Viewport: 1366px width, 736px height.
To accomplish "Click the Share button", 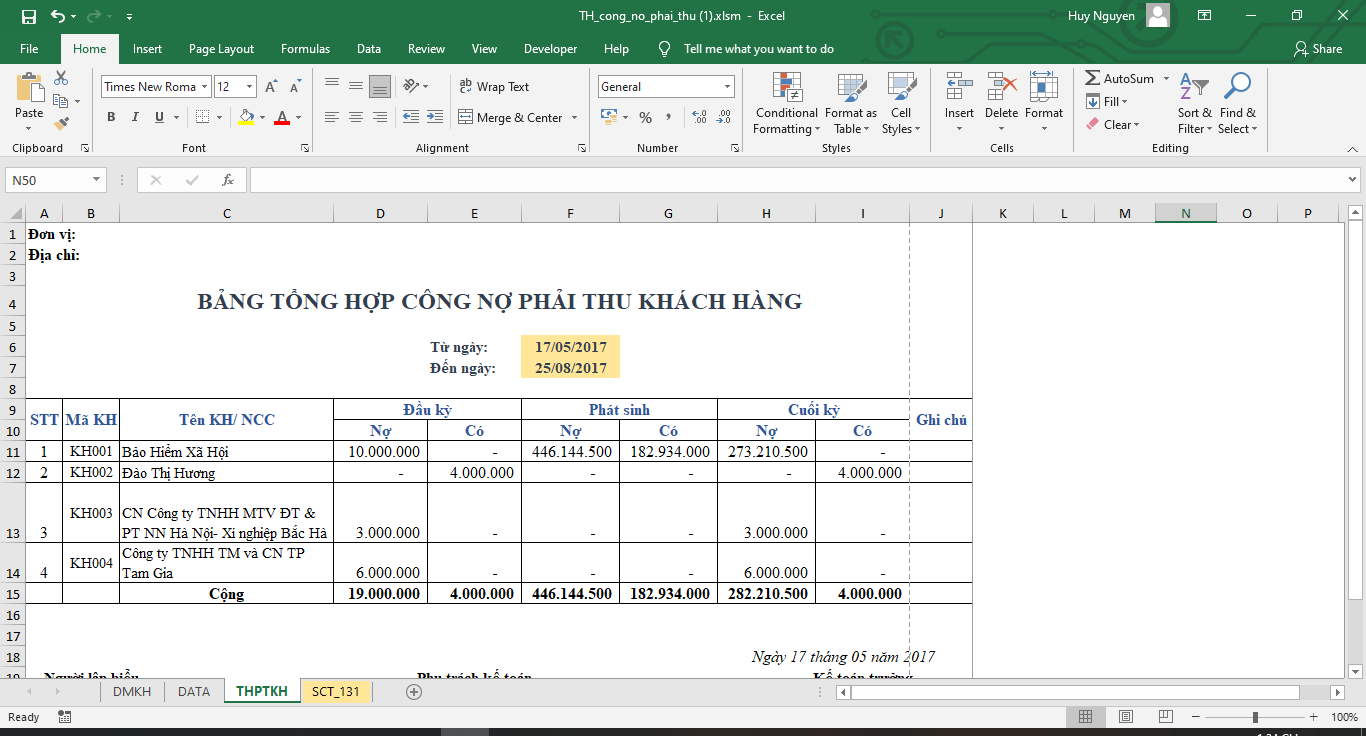I will pyautogui.click(x=1318, y=49).
